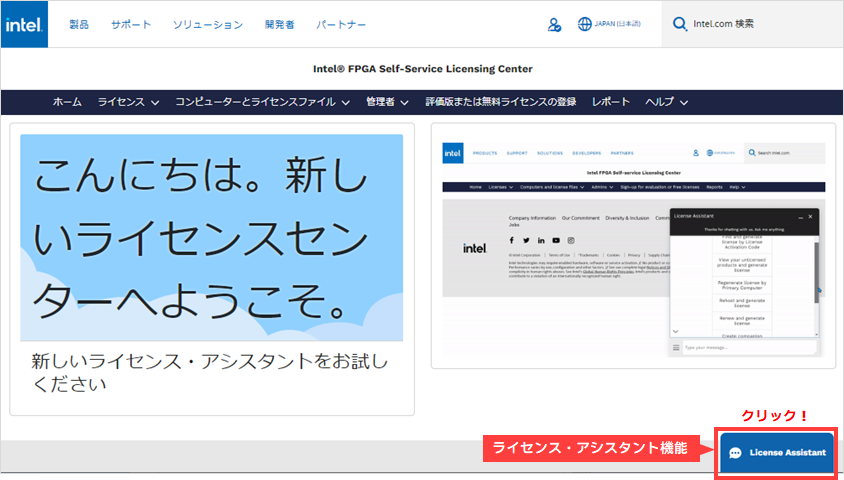Expand the ヘルプ dropdown
844x480 pixels.
(666, 102)
